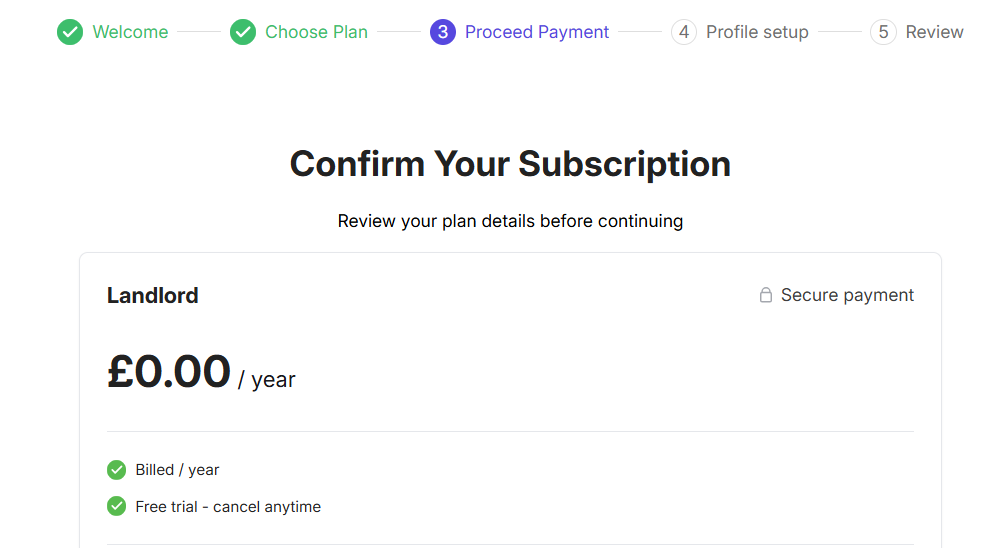The width and height of the screenshot is (990, 548).
Task: Click the Landlord plan name
Action: point(153,296)
